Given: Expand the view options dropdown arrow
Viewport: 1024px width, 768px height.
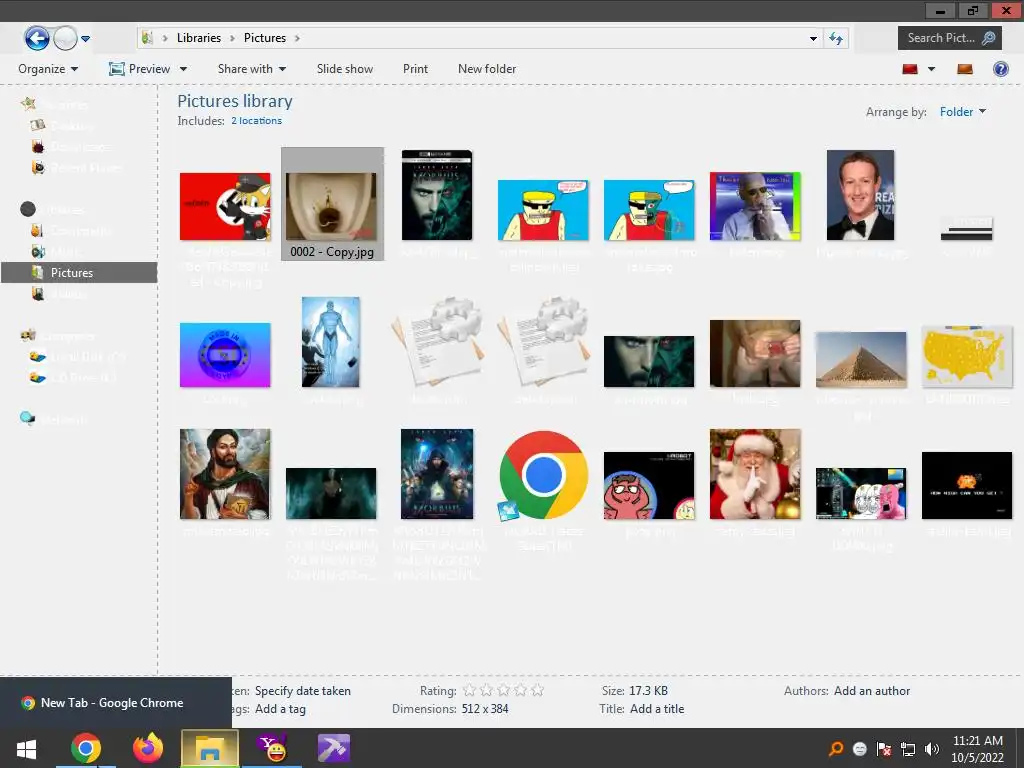Looking at the screenshot, I should click(931, 69).
